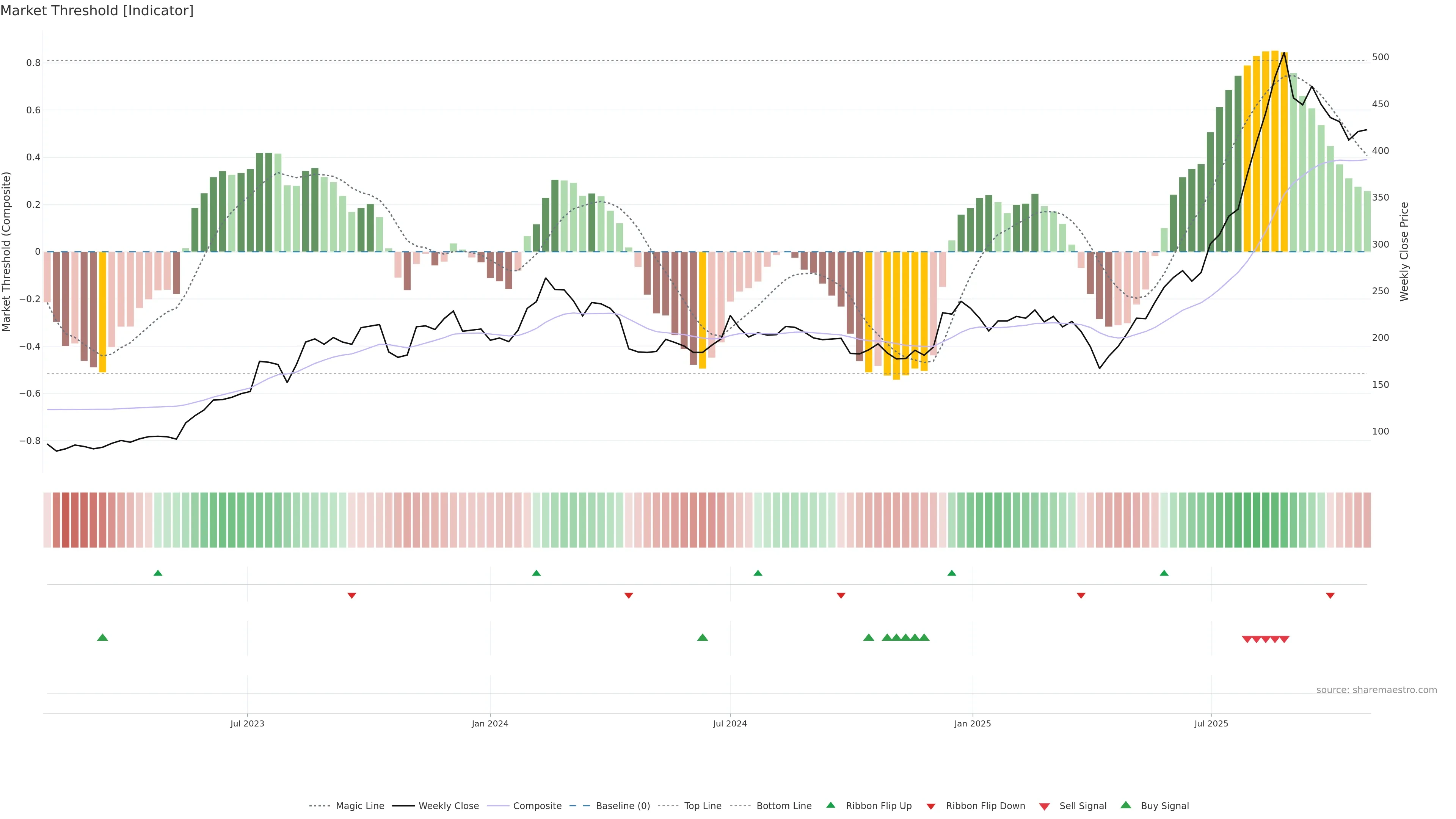Click the Jan 2025 x-axis label
Screen dimensions: 1456x819
tap(972, 723)
